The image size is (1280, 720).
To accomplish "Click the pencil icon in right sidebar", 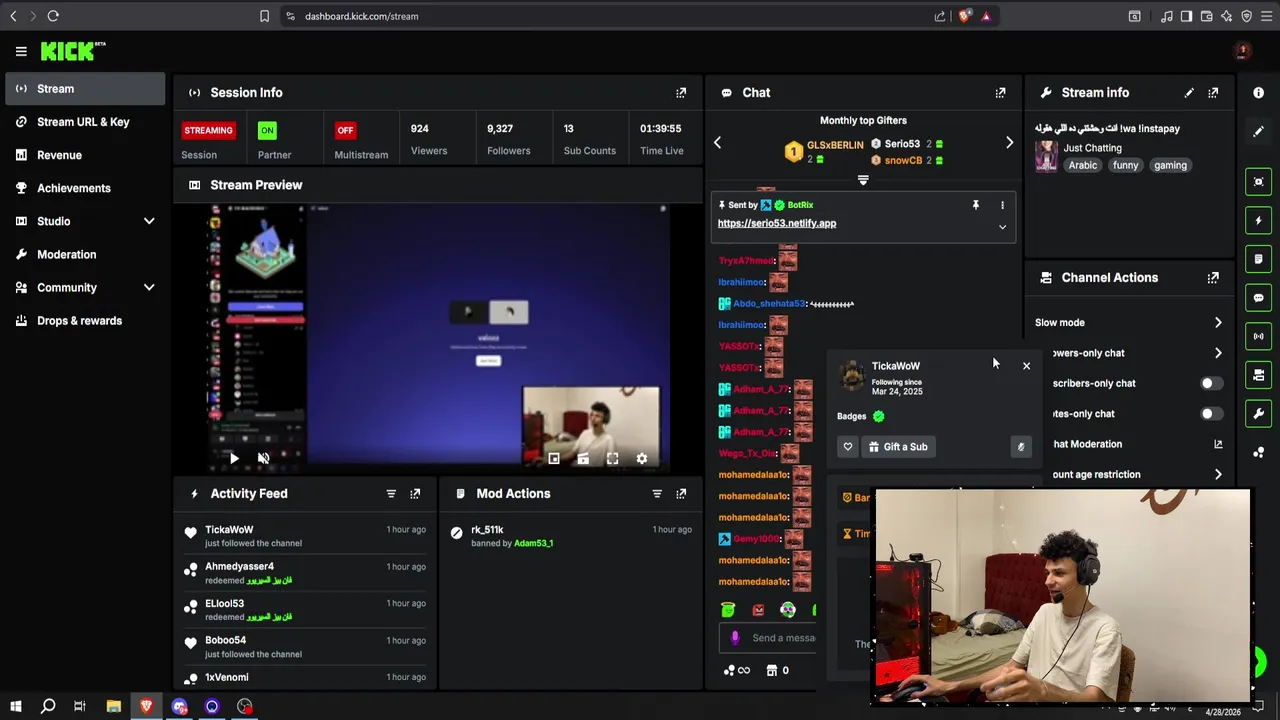I will 1258,131.
